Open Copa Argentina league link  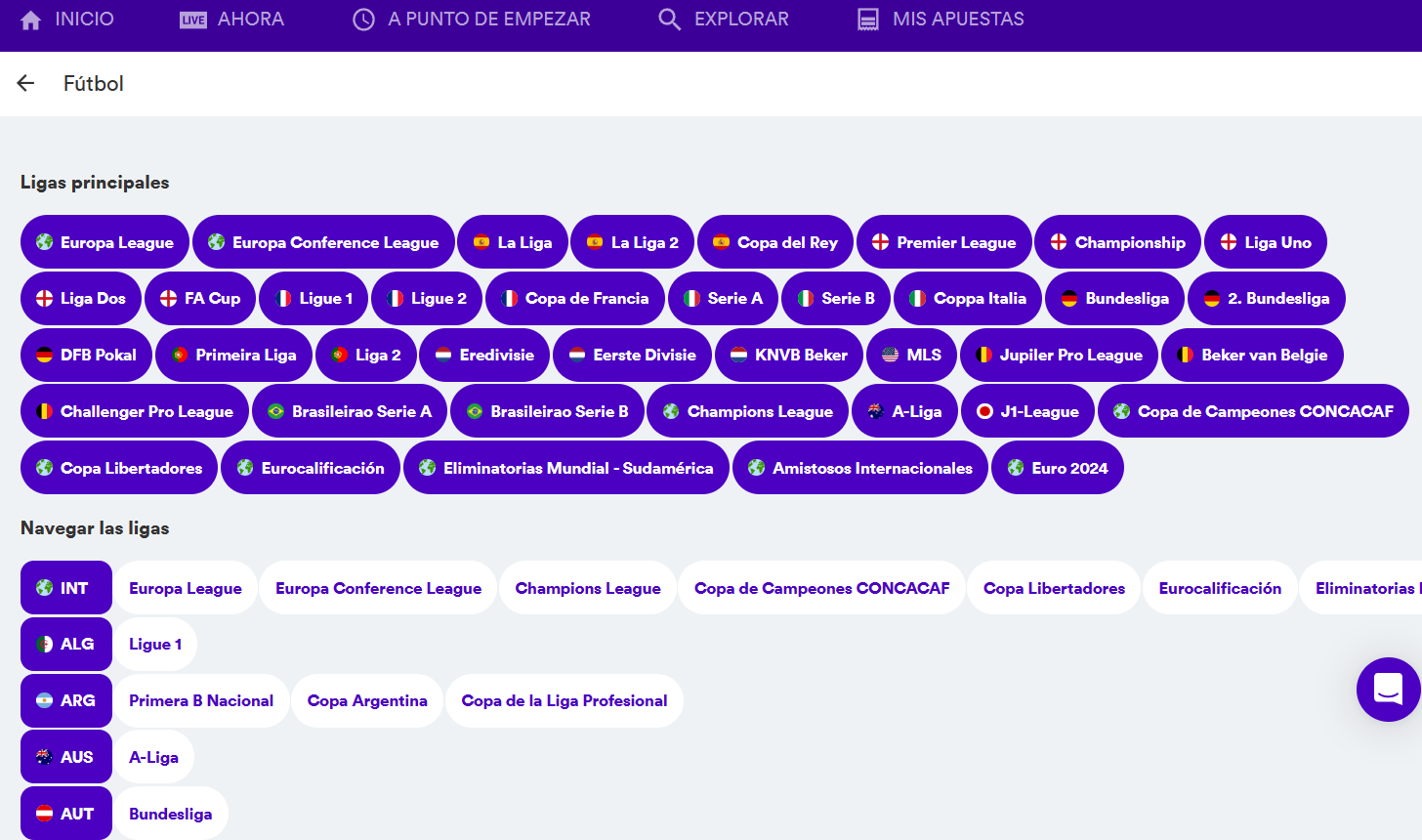(367, 700)
